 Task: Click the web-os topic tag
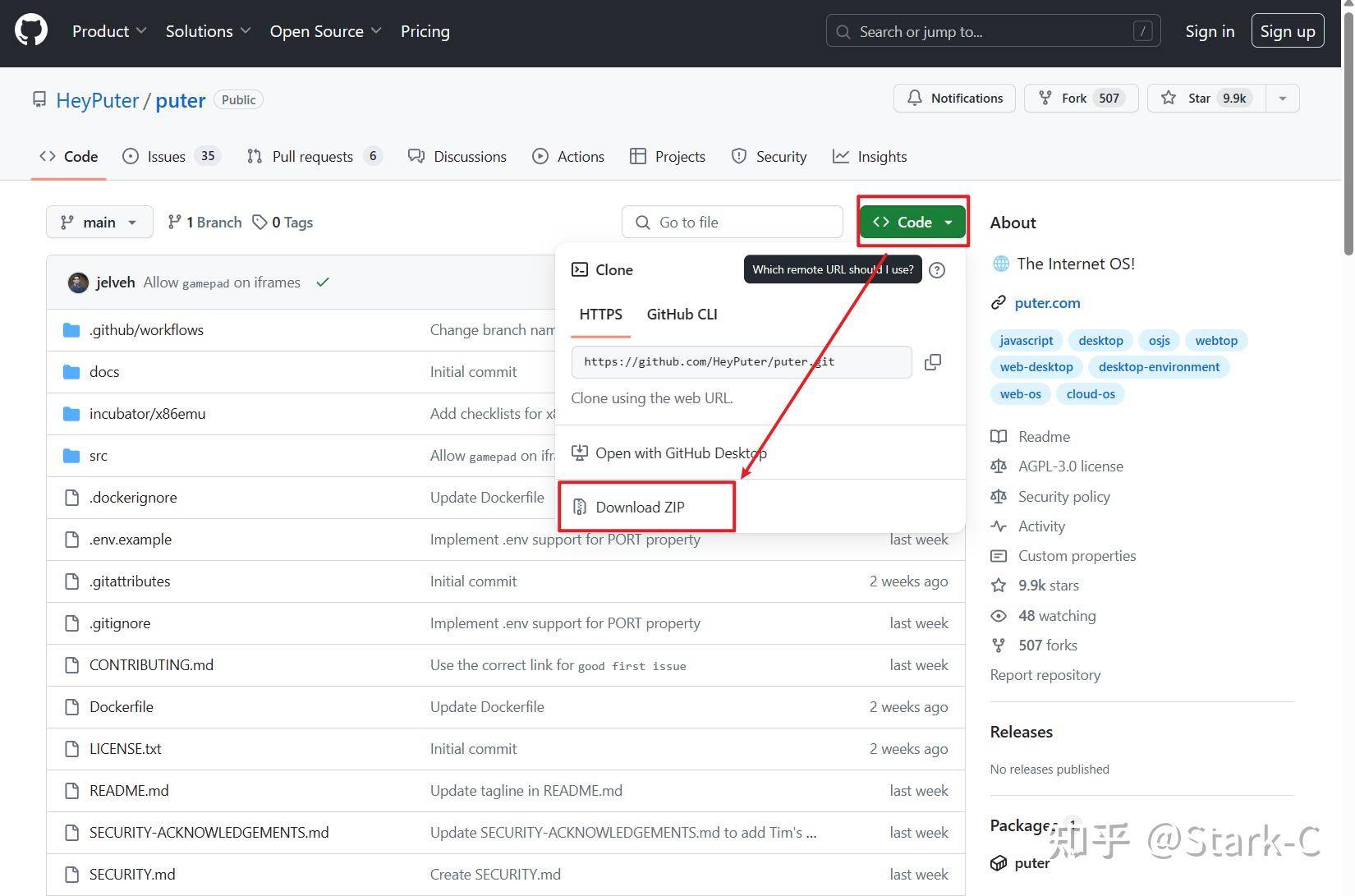[x=1021, y=394]
